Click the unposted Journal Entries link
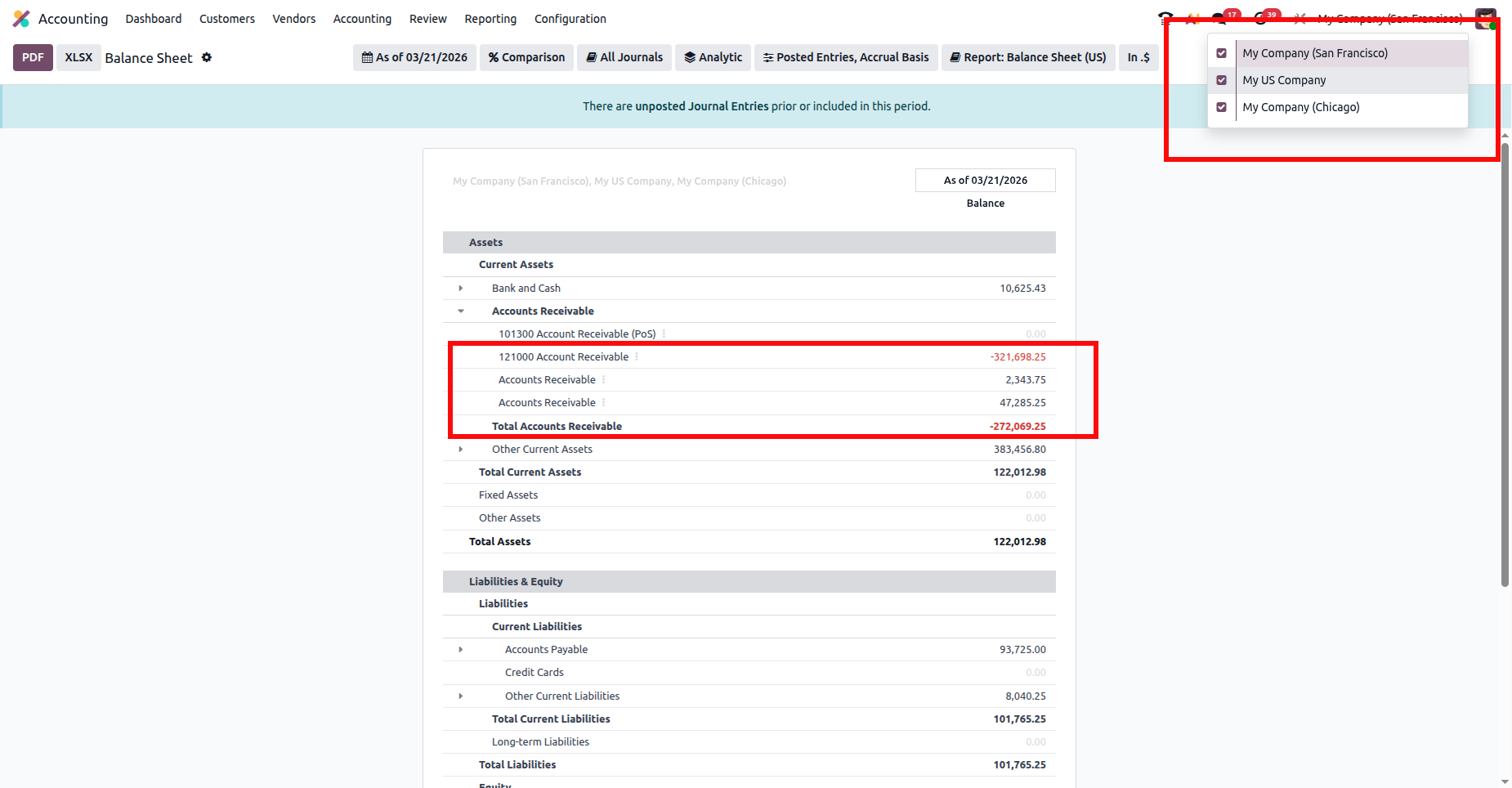1512x788 pixels. (701, 106)
